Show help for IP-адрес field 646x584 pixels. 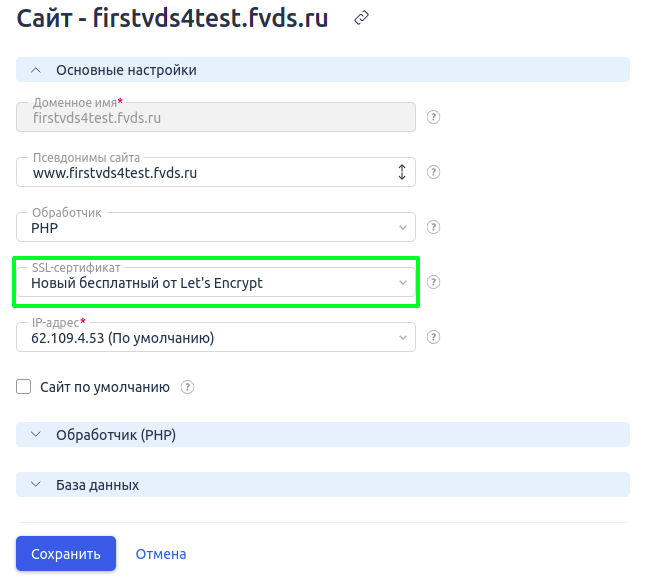point(433,337)
